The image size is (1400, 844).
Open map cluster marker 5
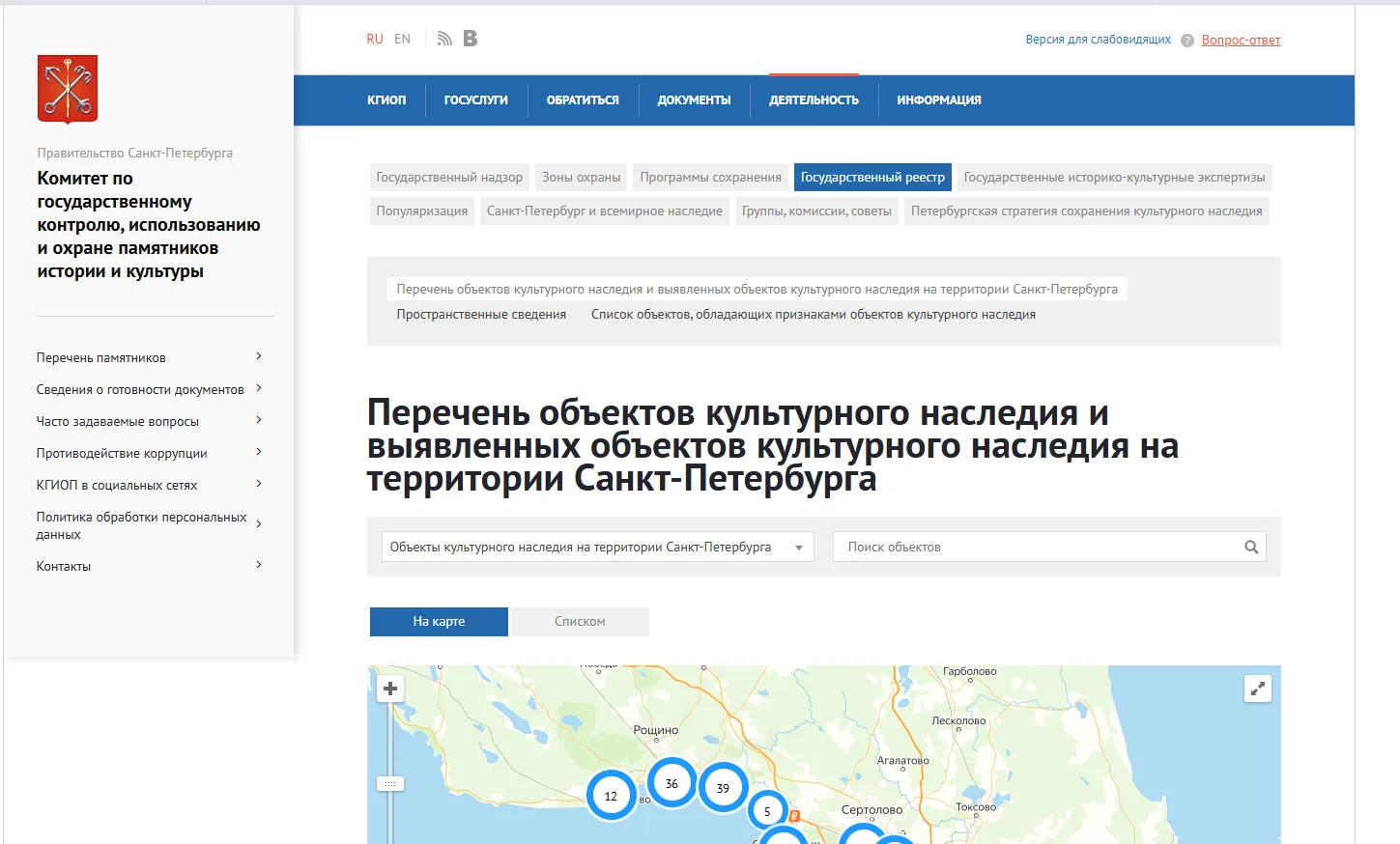click(x=767, y=811)
